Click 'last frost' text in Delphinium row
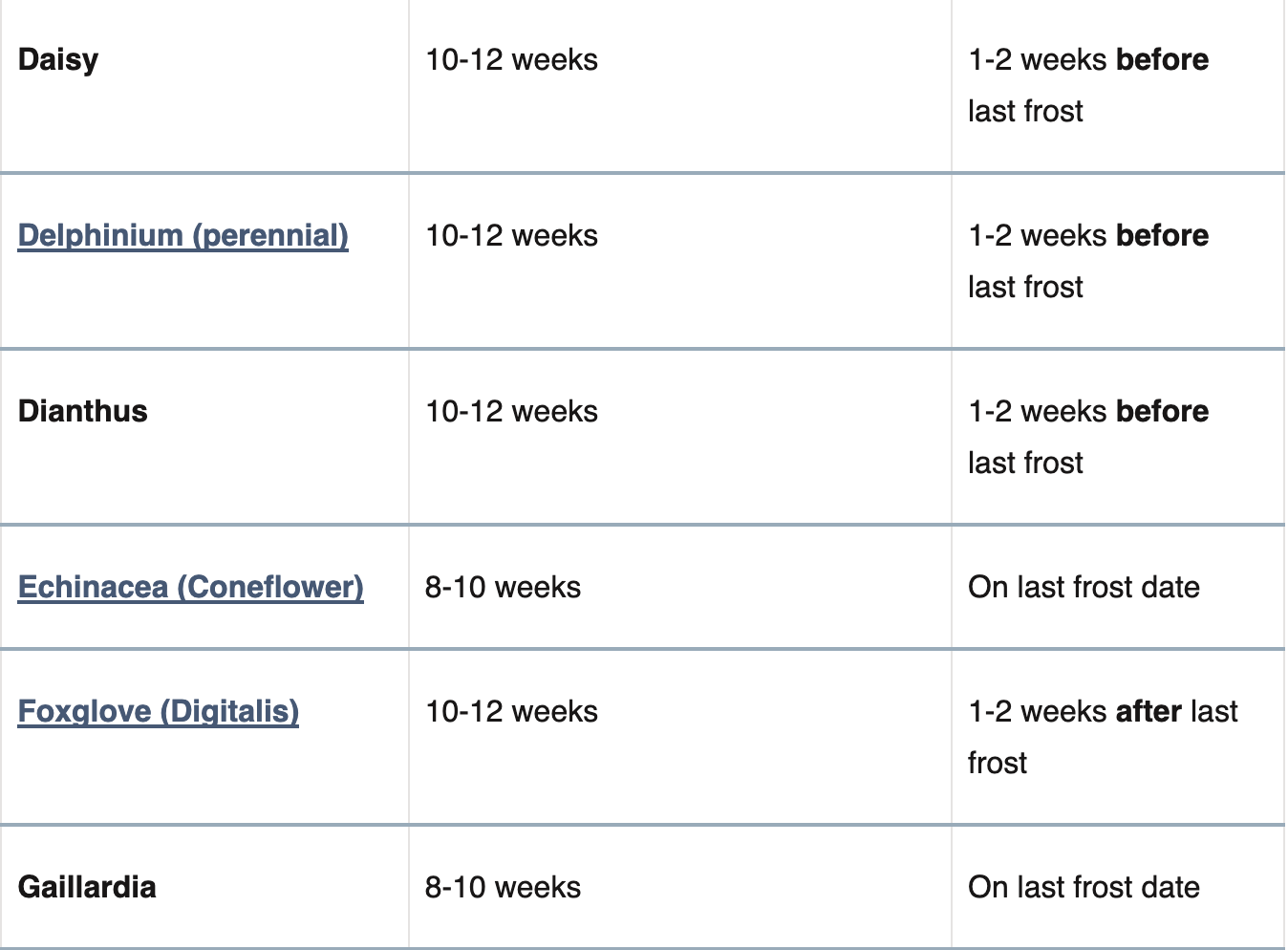 pyautogui.click(x=1025, y=287)
